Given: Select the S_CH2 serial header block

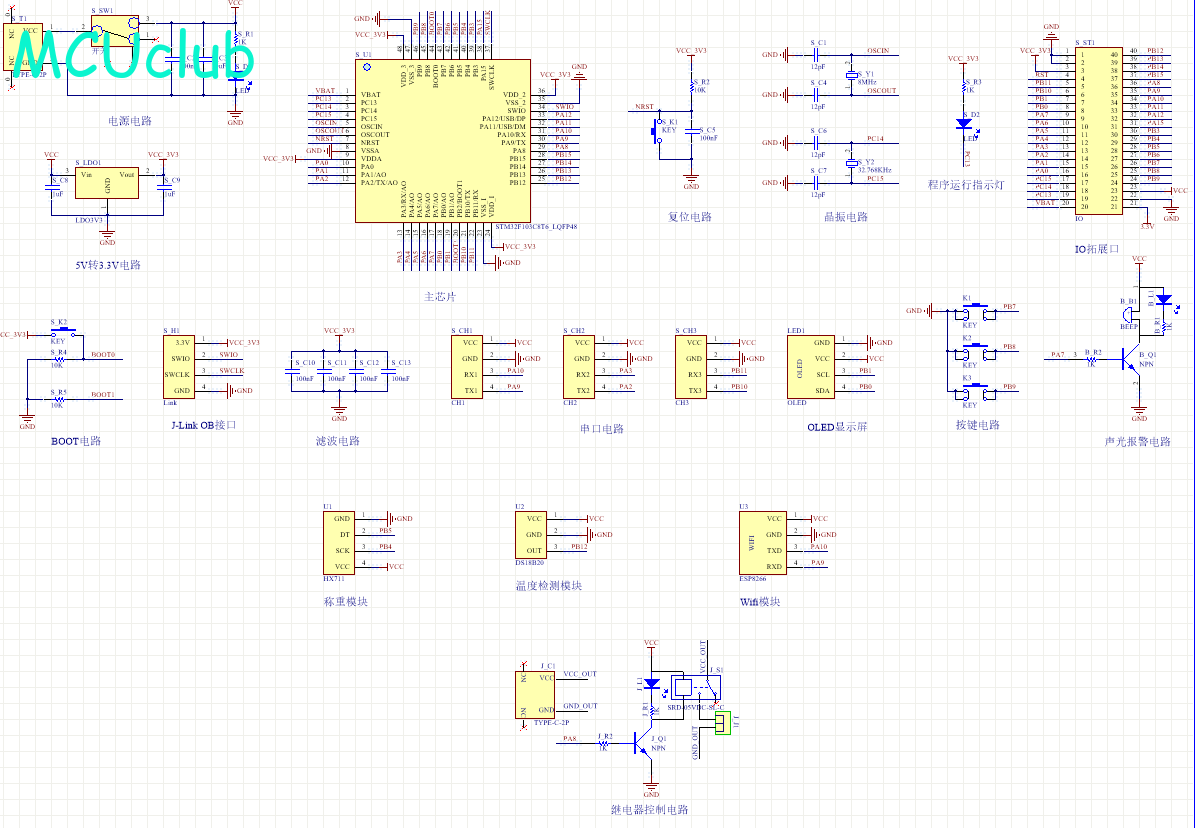Looking at the screenshot, I should 578,367.
